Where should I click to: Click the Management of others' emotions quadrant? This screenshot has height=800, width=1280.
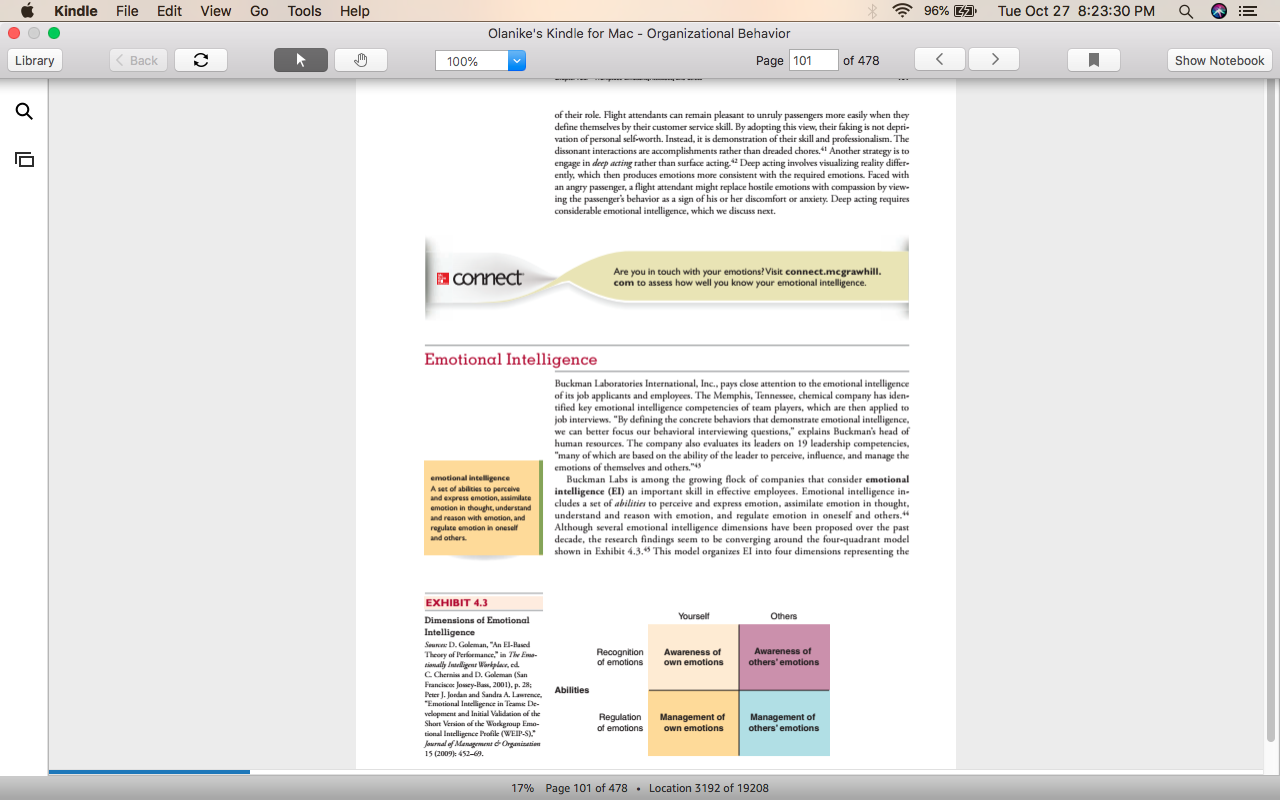(784, 723)
